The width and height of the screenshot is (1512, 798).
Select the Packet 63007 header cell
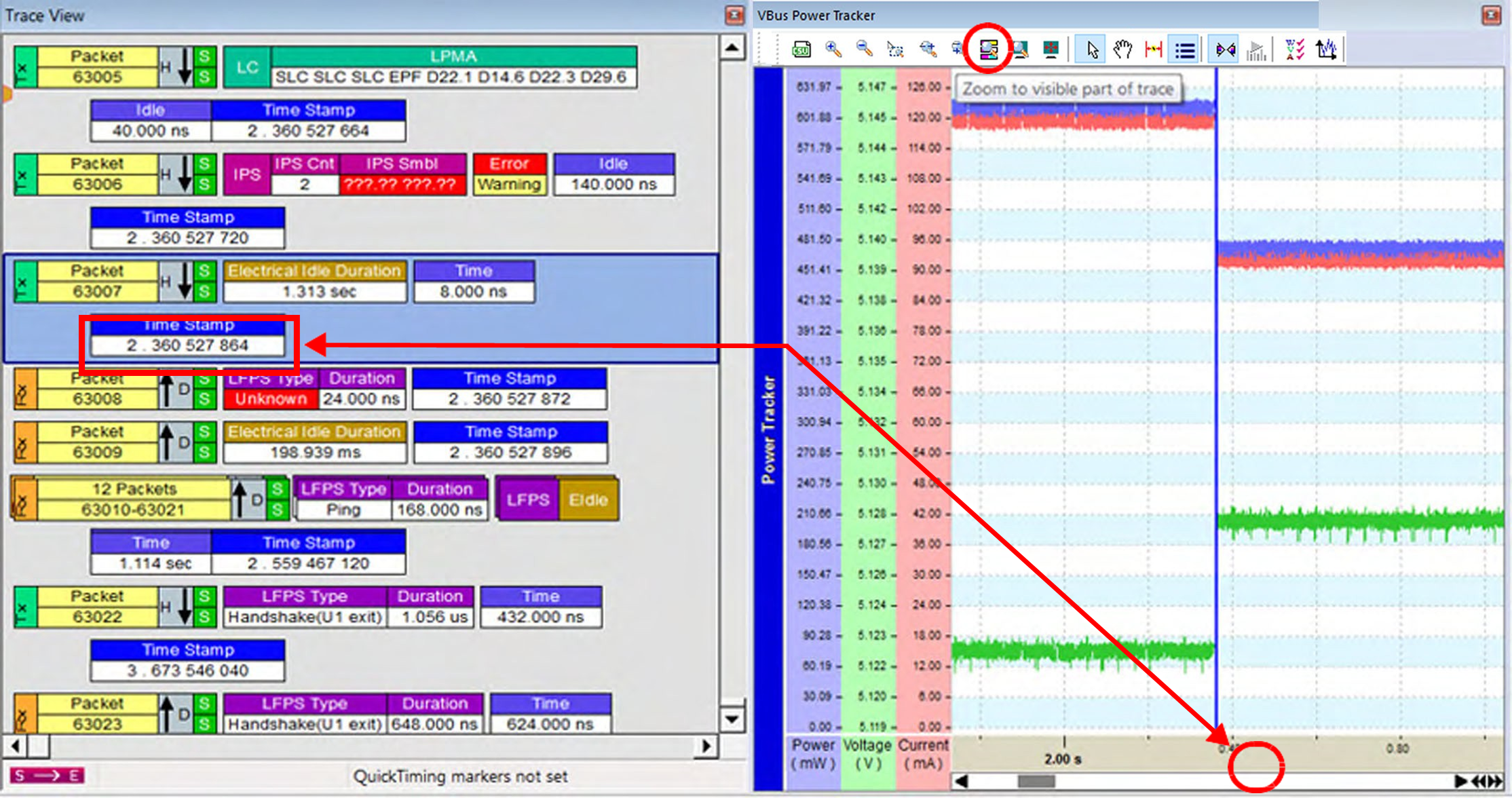click(x=97, y=281)
